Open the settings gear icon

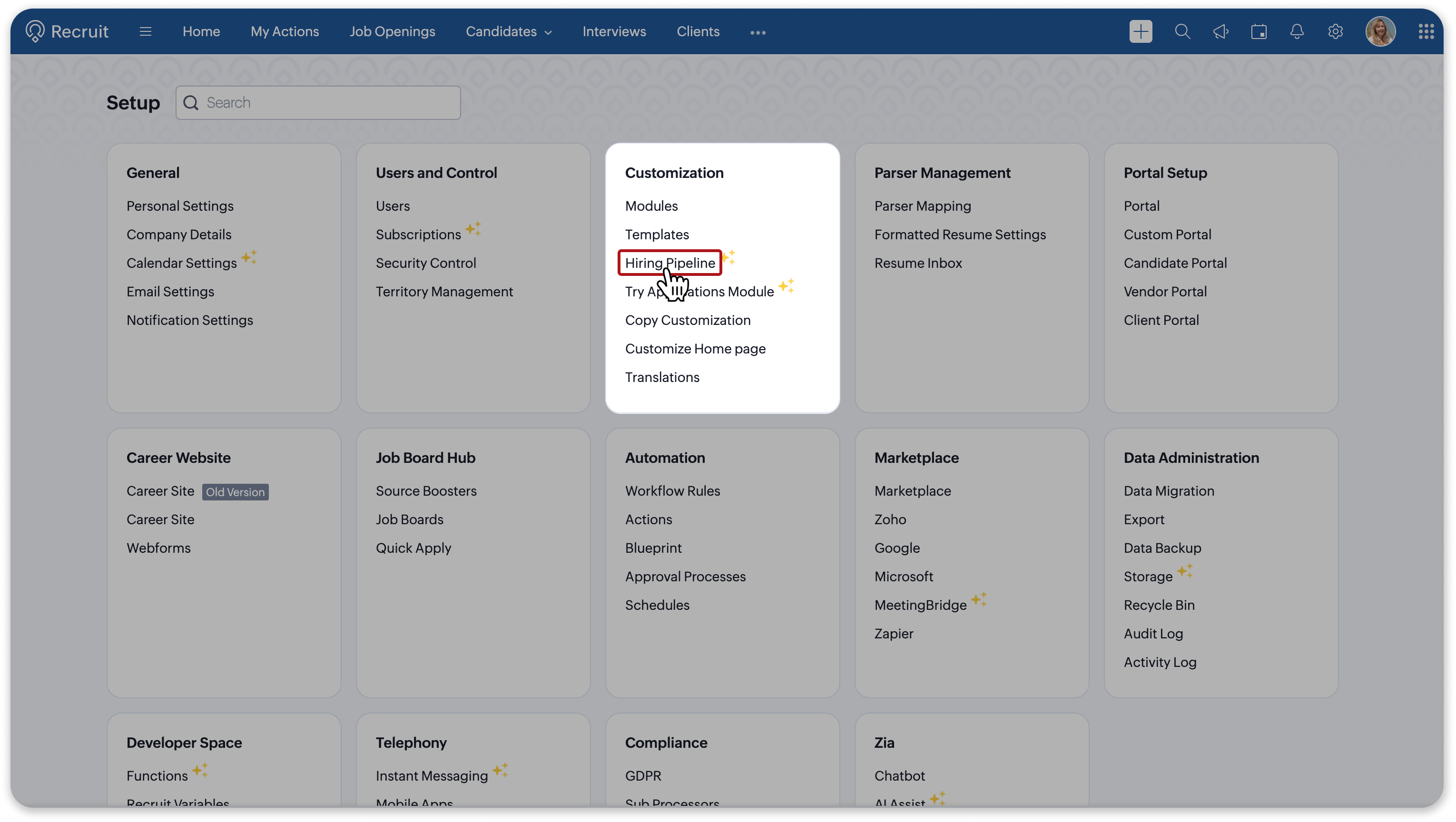[1336, 32]
